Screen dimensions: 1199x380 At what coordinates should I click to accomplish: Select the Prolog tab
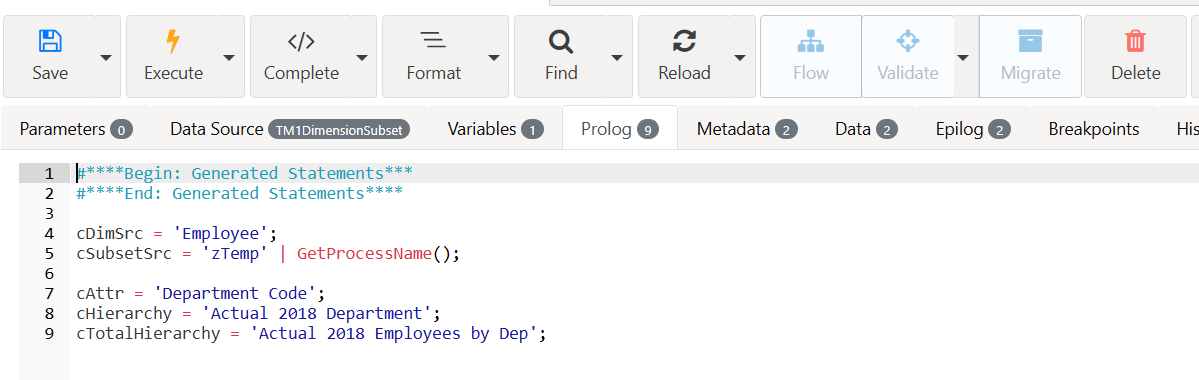(x=619, y=129)
